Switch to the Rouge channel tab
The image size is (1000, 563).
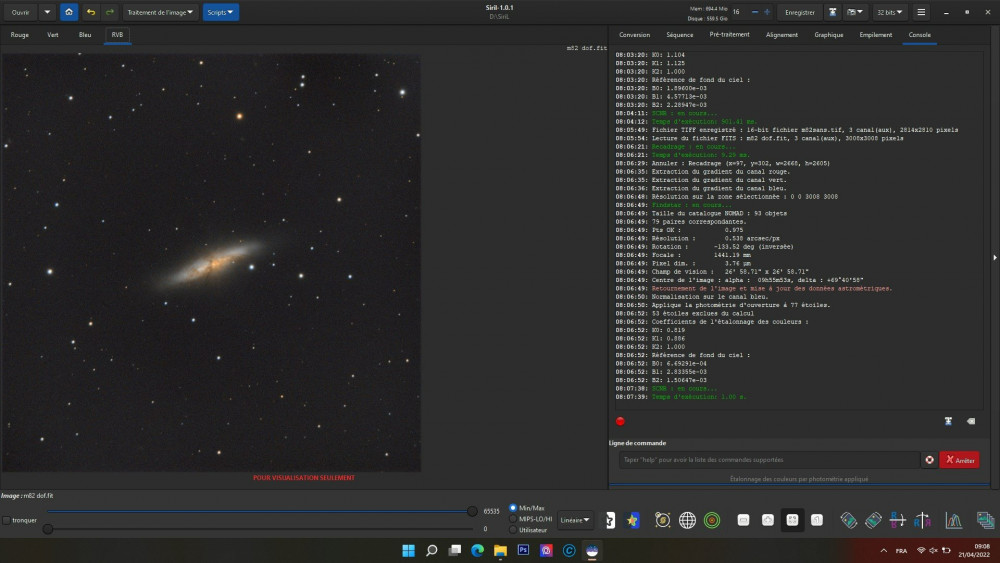click(x=20, y=35)
